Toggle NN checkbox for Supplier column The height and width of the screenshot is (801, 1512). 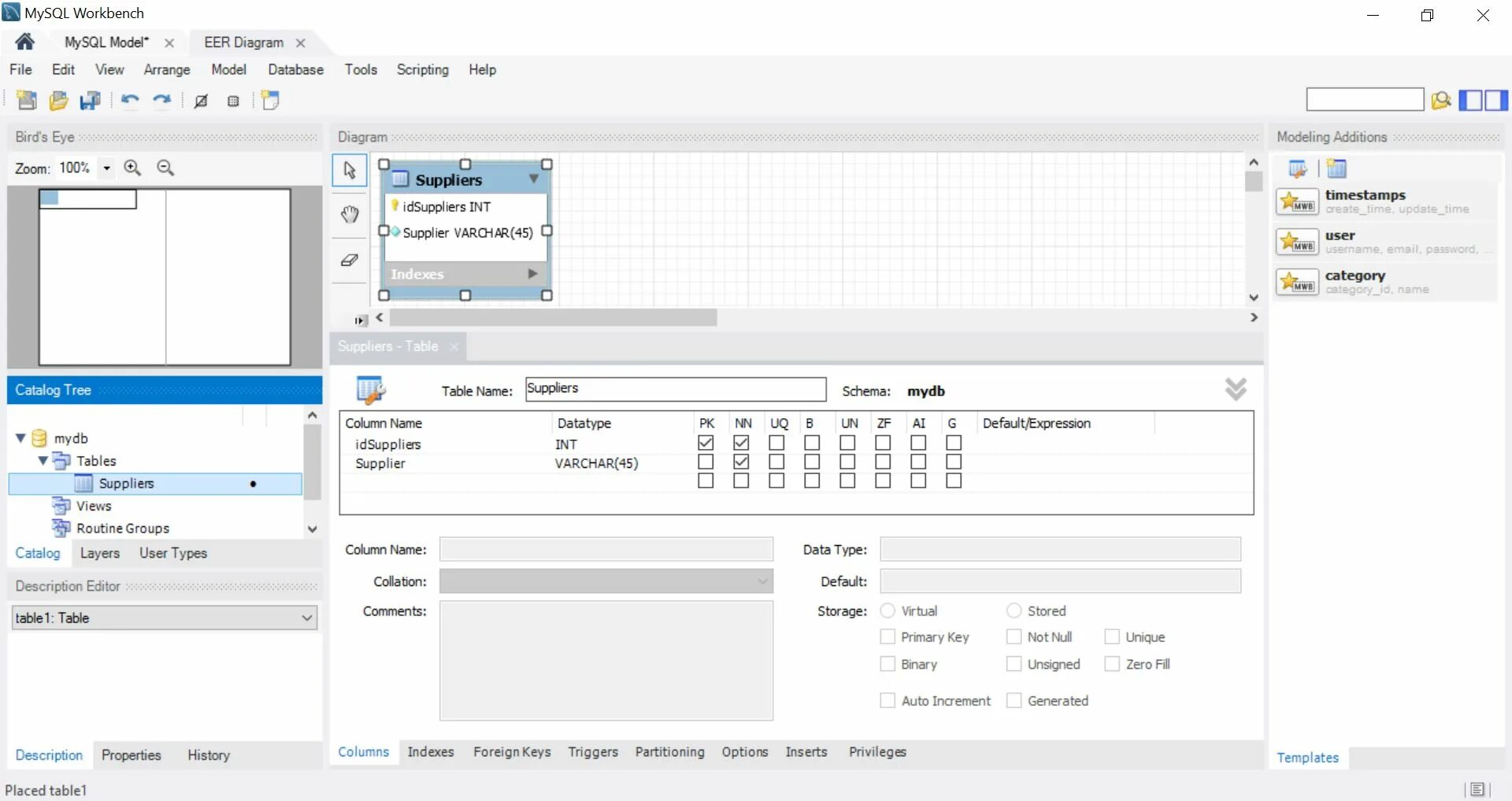point(741,462)
